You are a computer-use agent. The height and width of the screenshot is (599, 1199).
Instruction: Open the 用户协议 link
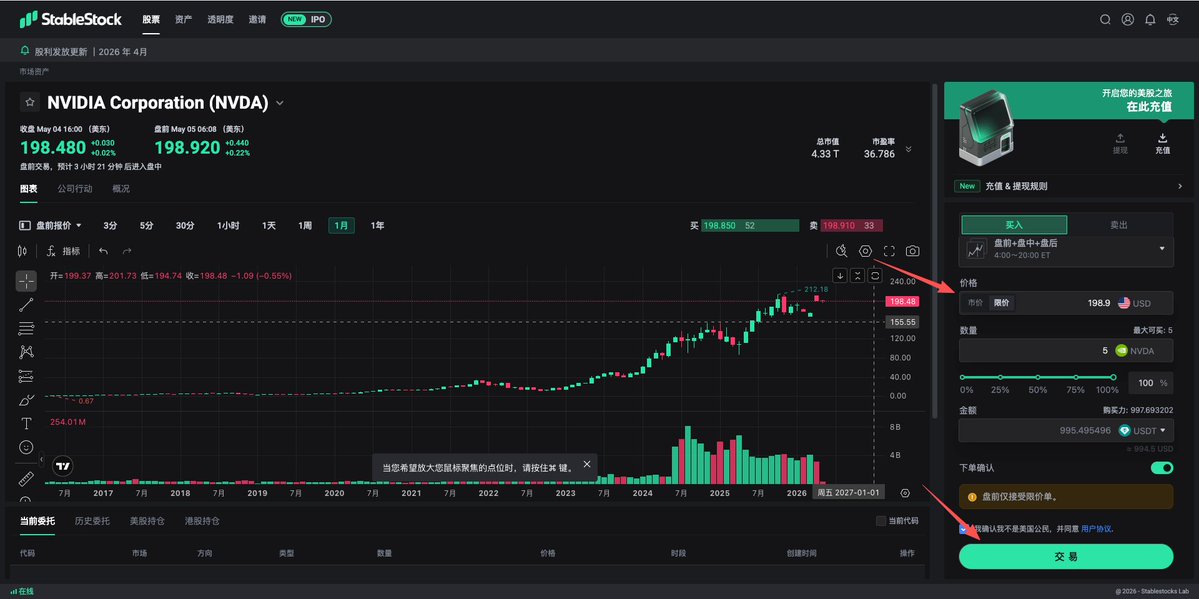pyautogui.click(x=1097, y=529)
